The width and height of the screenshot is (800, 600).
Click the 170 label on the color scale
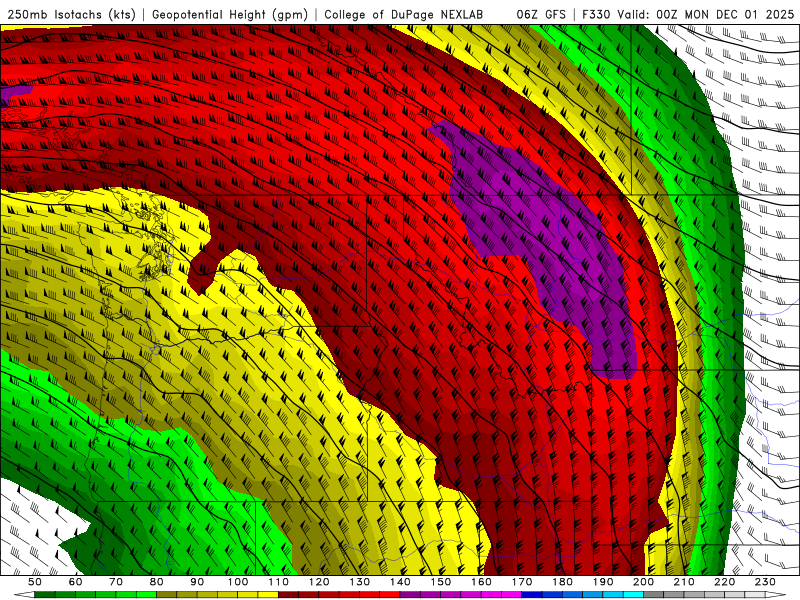coord(522,582)
